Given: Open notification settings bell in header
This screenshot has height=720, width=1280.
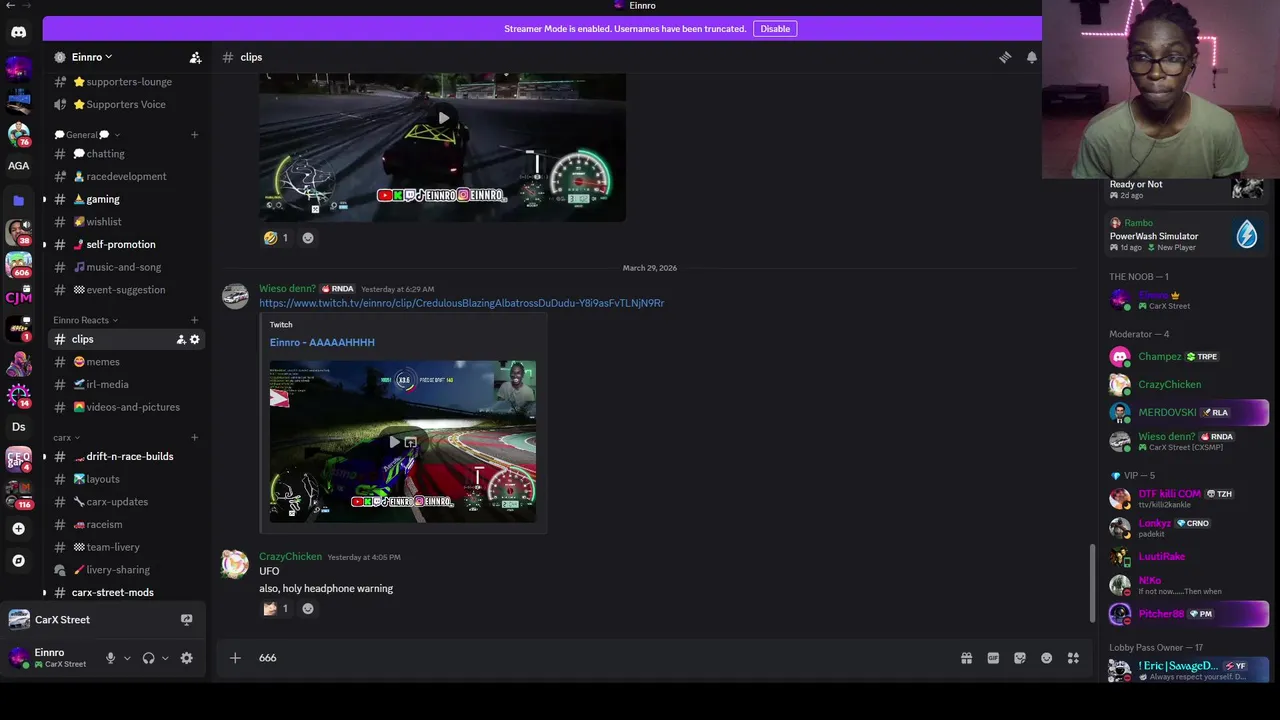Looking at the screenshot, I should (x=1032, y=57).
